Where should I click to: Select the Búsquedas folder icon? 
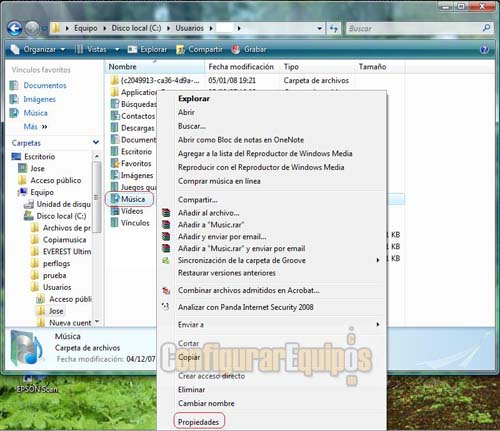click(x=115, y=104)
